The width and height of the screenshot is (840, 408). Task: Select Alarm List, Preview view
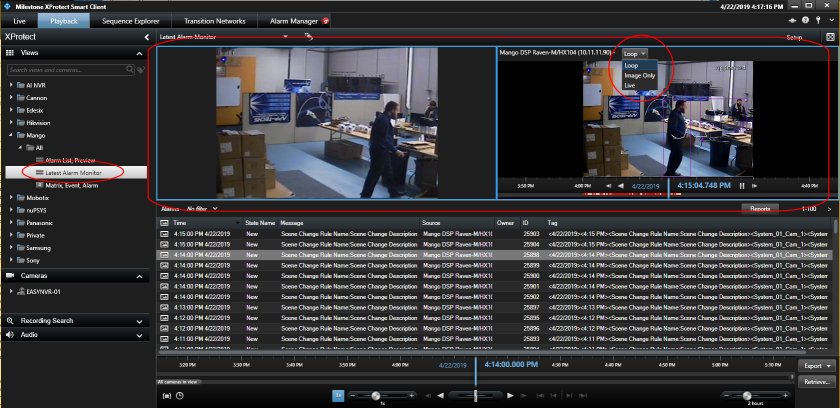click(x=70, y=160)
